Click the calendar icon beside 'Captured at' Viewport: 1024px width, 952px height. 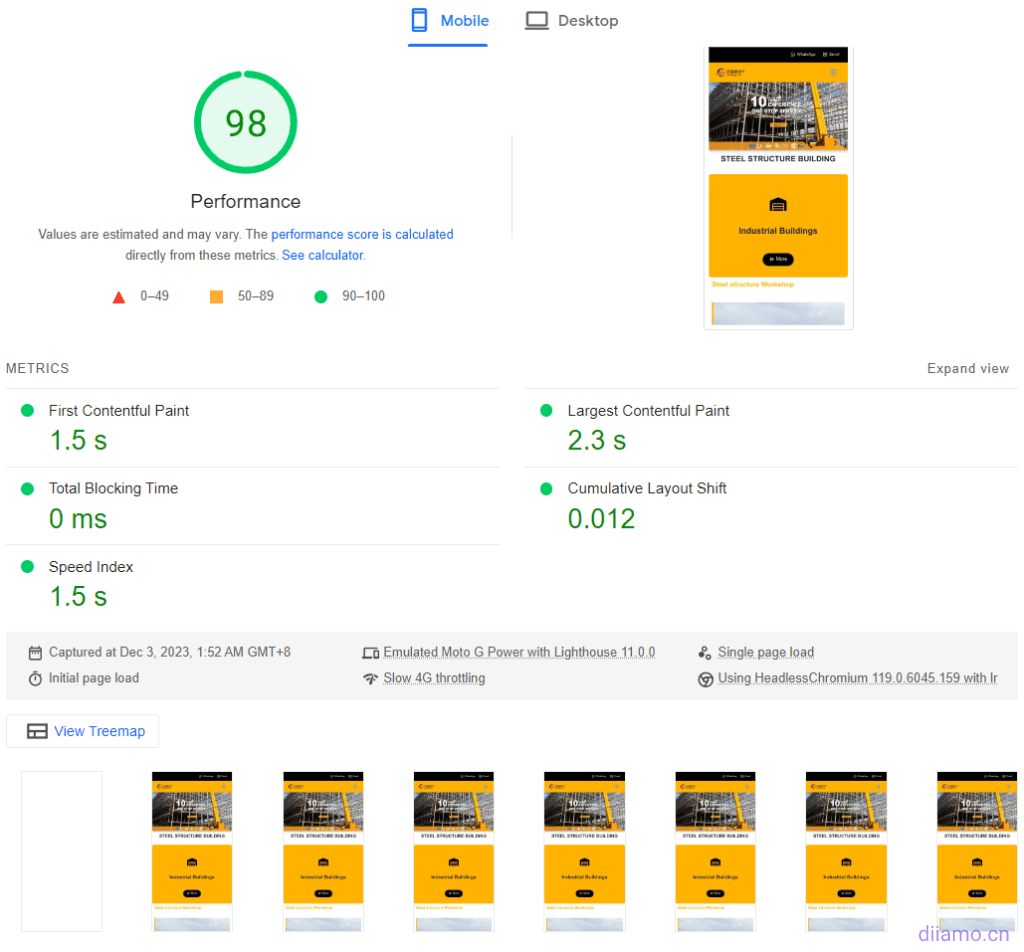[37, 651]
